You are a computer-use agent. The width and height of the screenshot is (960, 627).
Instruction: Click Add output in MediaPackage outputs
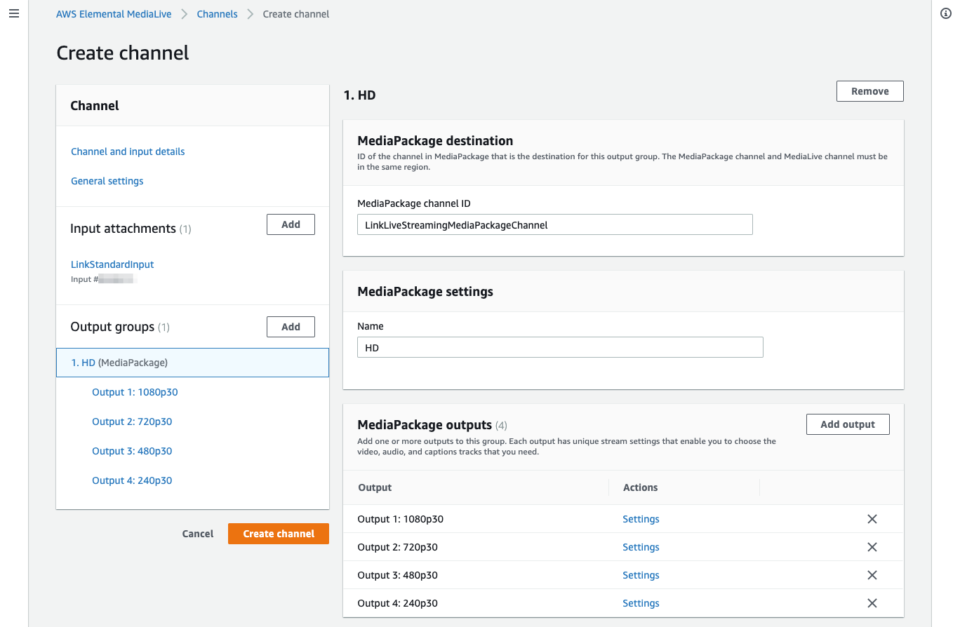pyautogui.click(x=847, y=424)
